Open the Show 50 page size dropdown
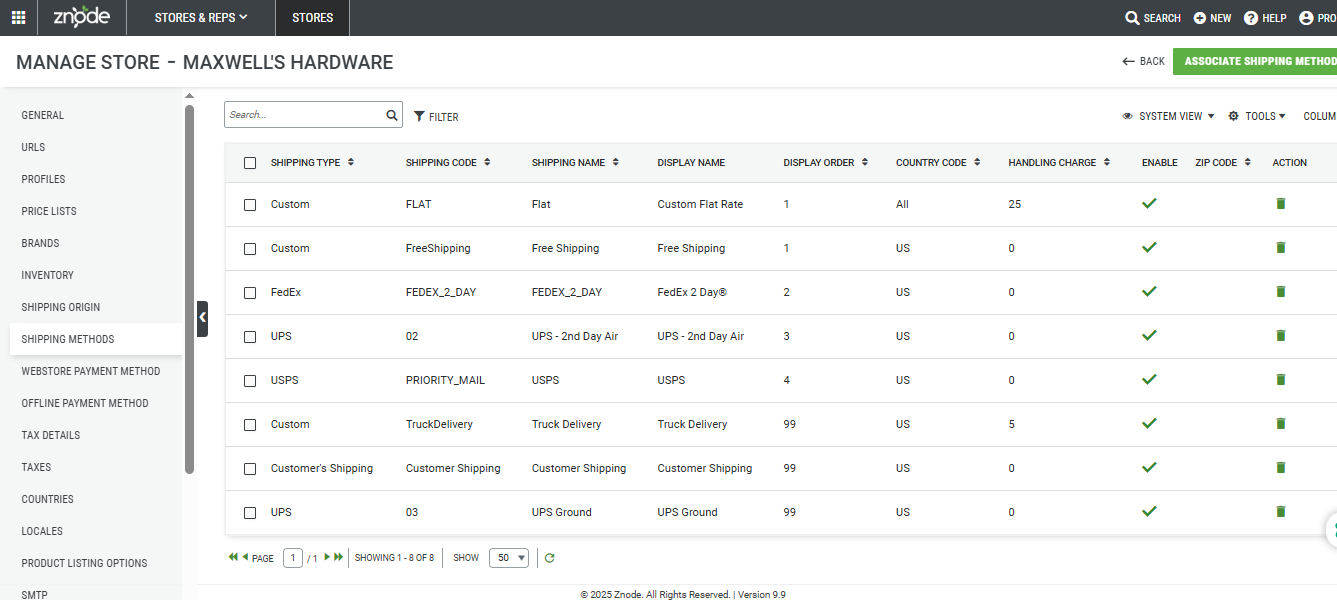 [509, 558]
